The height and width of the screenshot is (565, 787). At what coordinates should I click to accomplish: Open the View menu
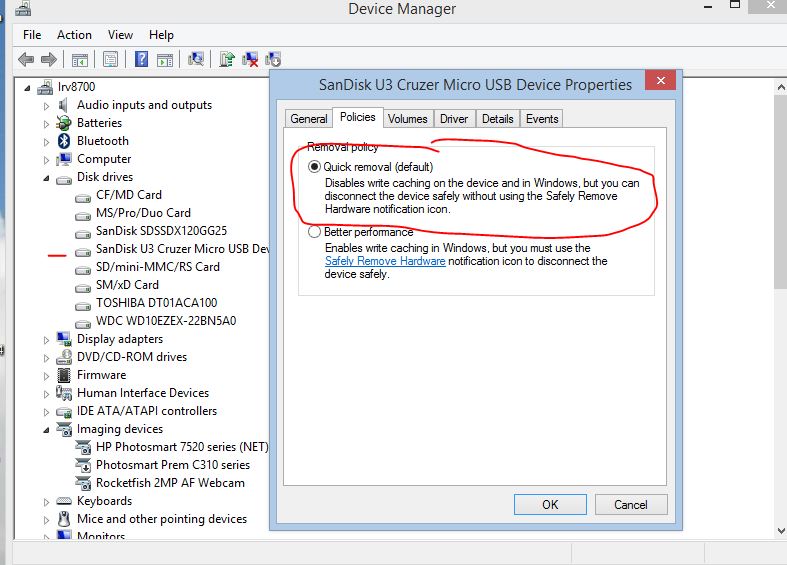pyautogui.click(x=120, y=35)
